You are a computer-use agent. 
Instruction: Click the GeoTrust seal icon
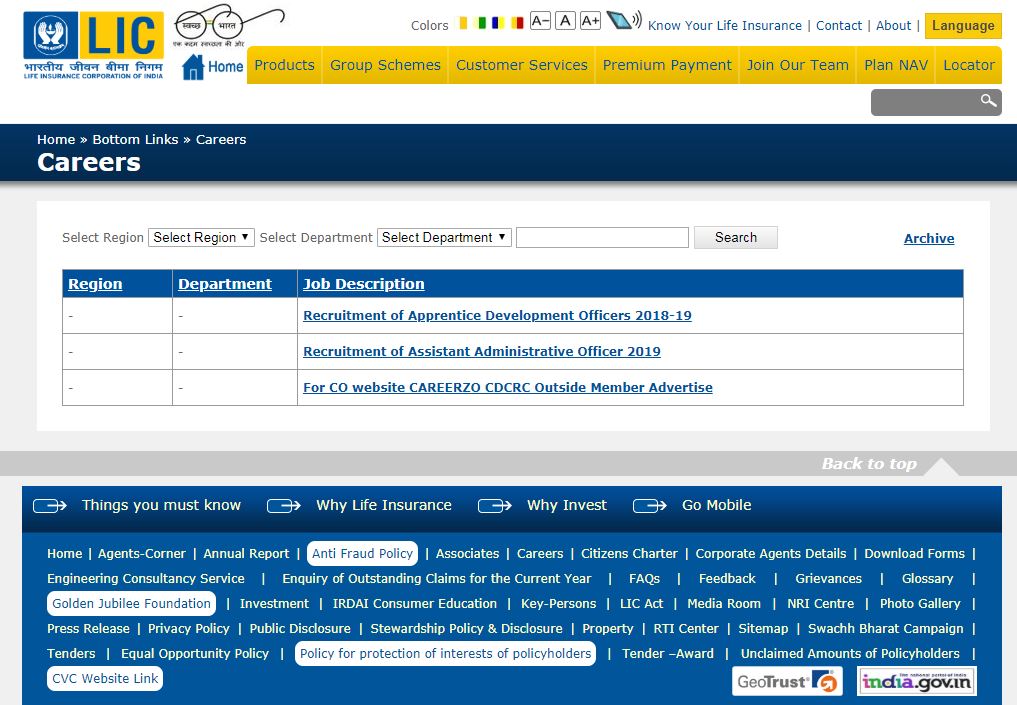[x=787, y=681]
